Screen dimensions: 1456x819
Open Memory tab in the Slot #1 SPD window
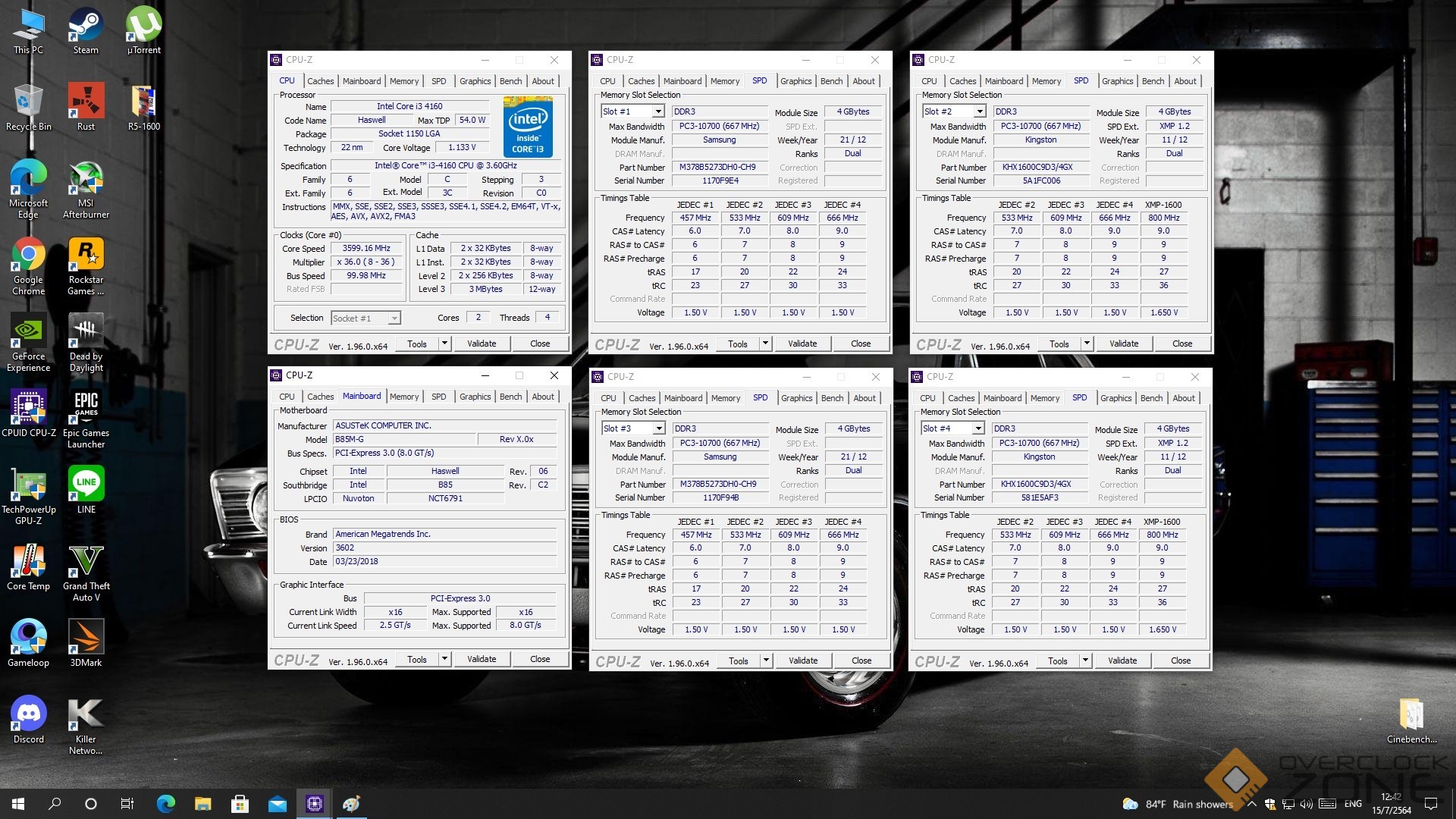click(x=725, y=81)
